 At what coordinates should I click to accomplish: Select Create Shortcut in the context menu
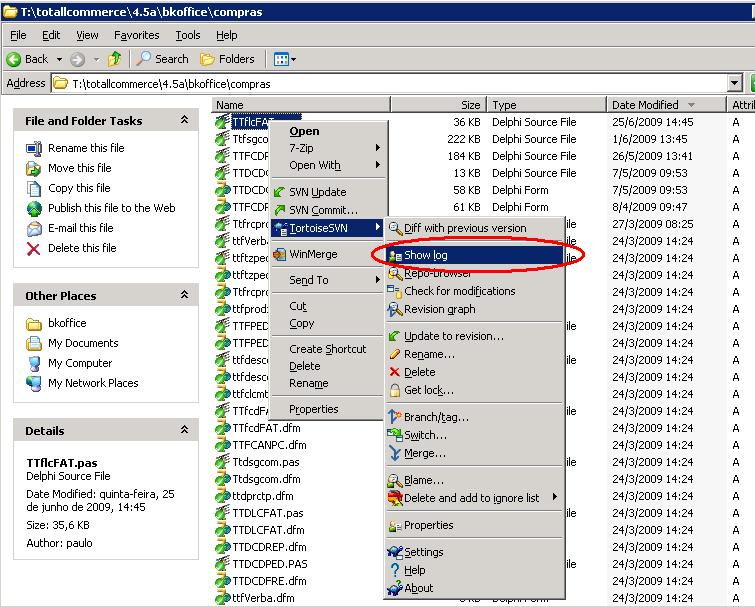(327, 349)
